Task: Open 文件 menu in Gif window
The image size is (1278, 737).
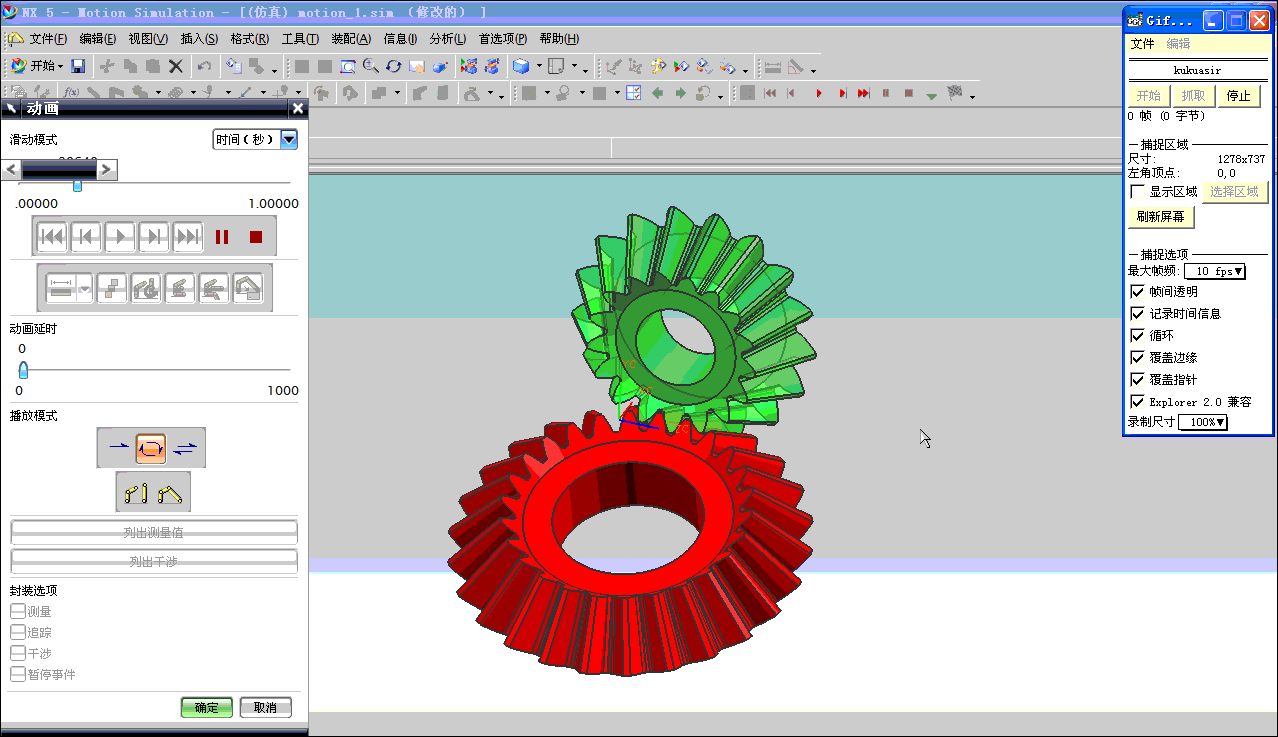Action: coord(1142,44)
